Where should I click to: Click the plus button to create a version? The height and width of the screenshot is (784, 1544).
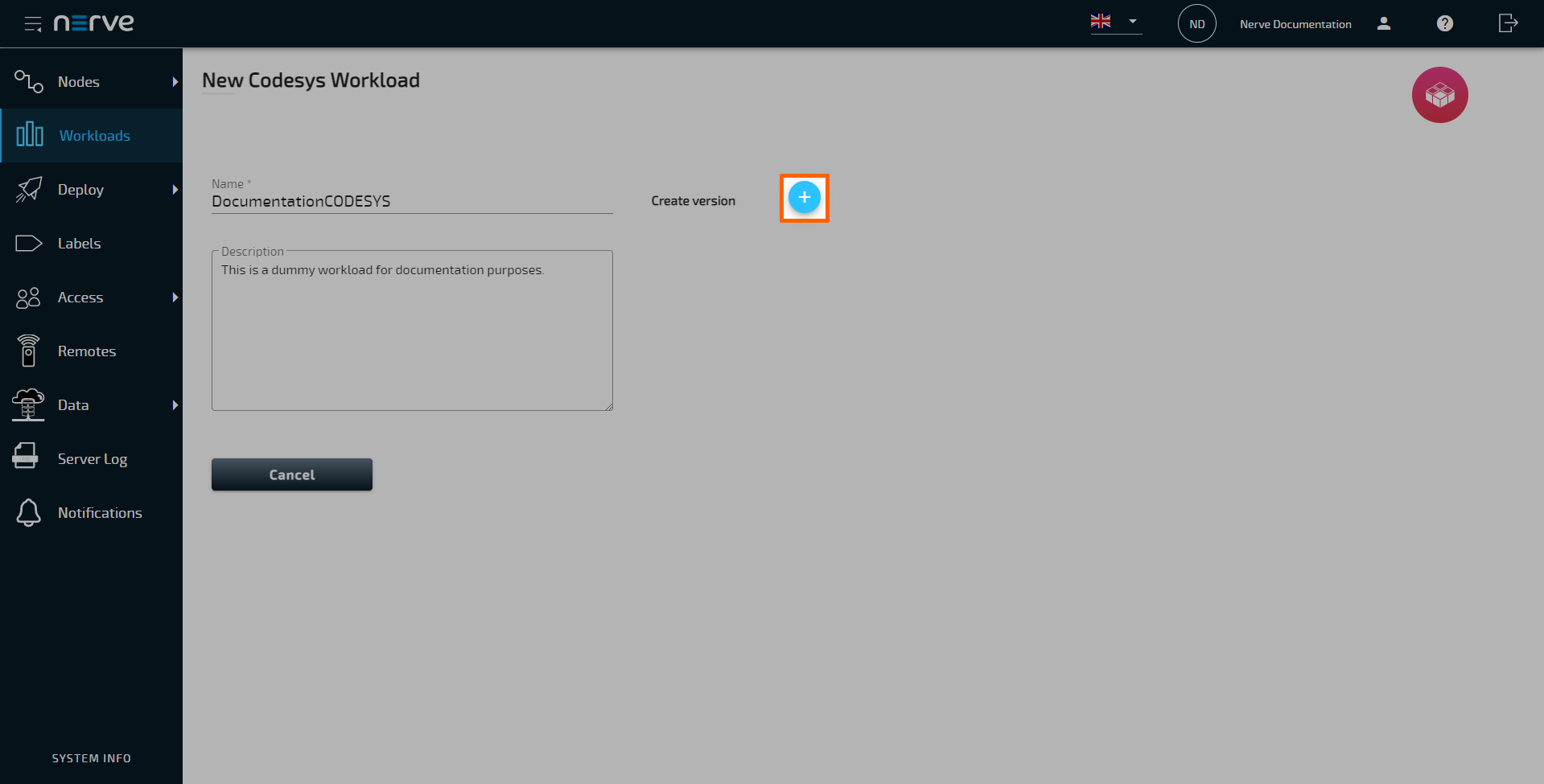[804, 197]
